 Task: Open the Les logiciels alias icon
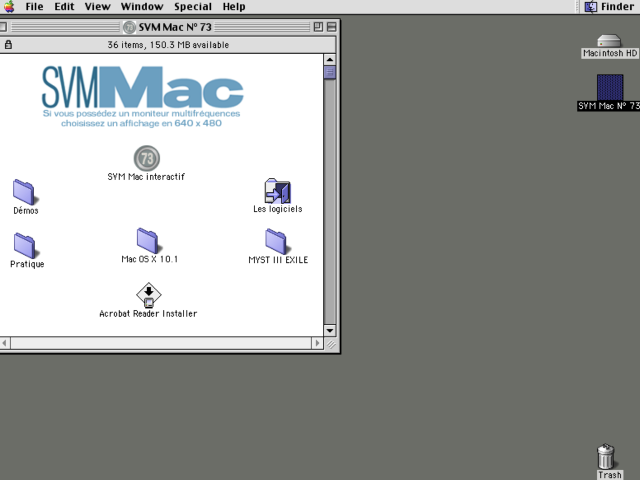(278, 191)
